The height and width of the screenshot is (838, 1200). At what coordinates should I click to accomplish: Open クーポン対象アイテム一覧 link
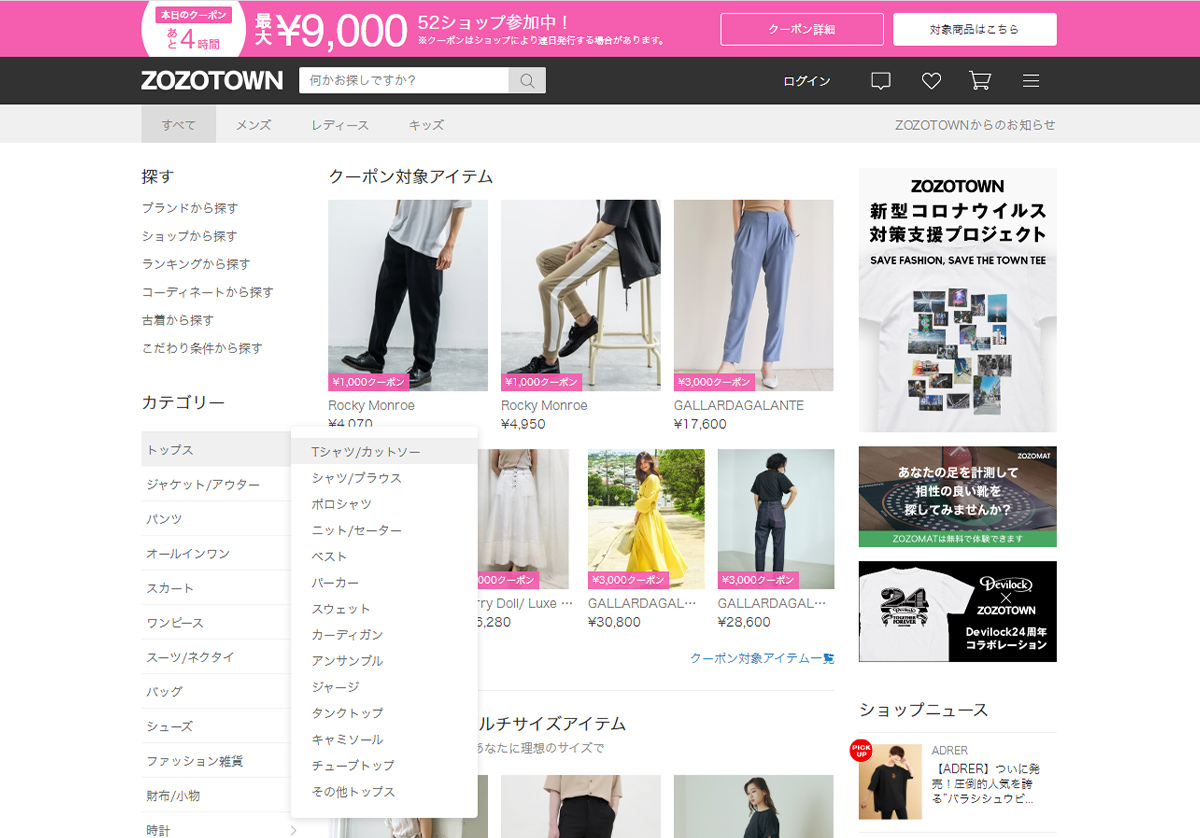coord(762,658)
